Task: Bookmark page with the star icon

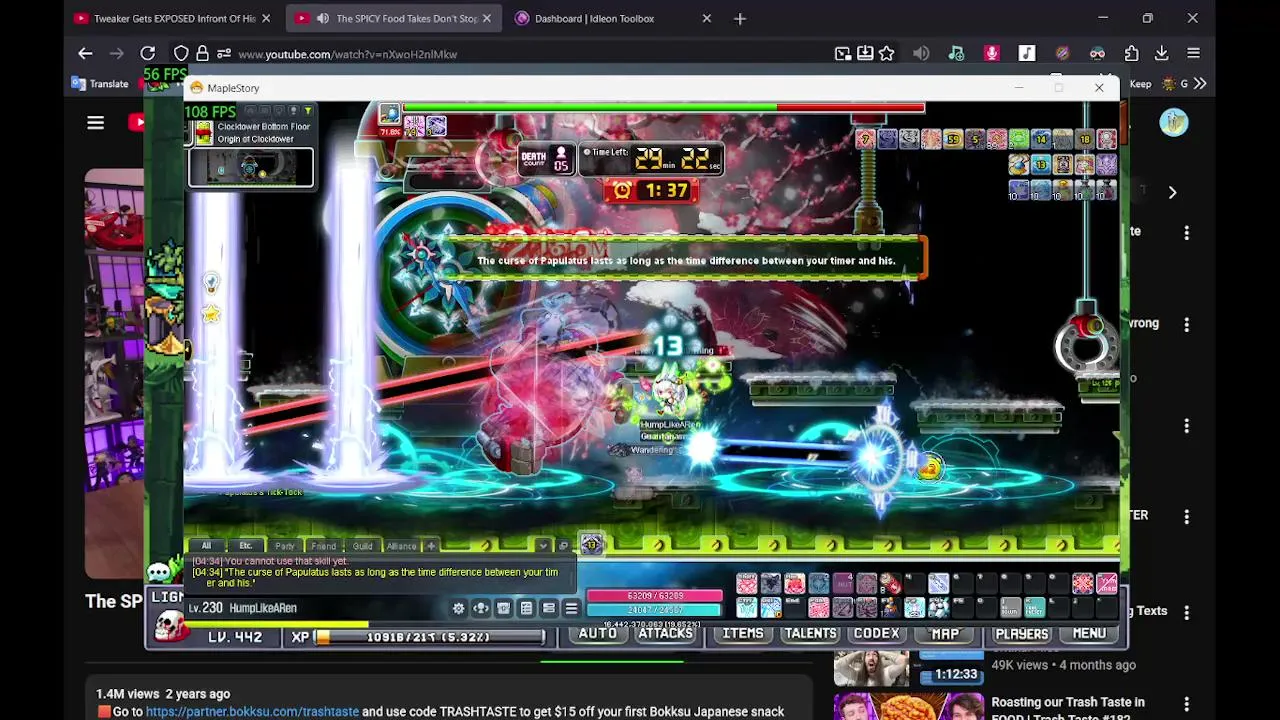Action: click(887, 54)
